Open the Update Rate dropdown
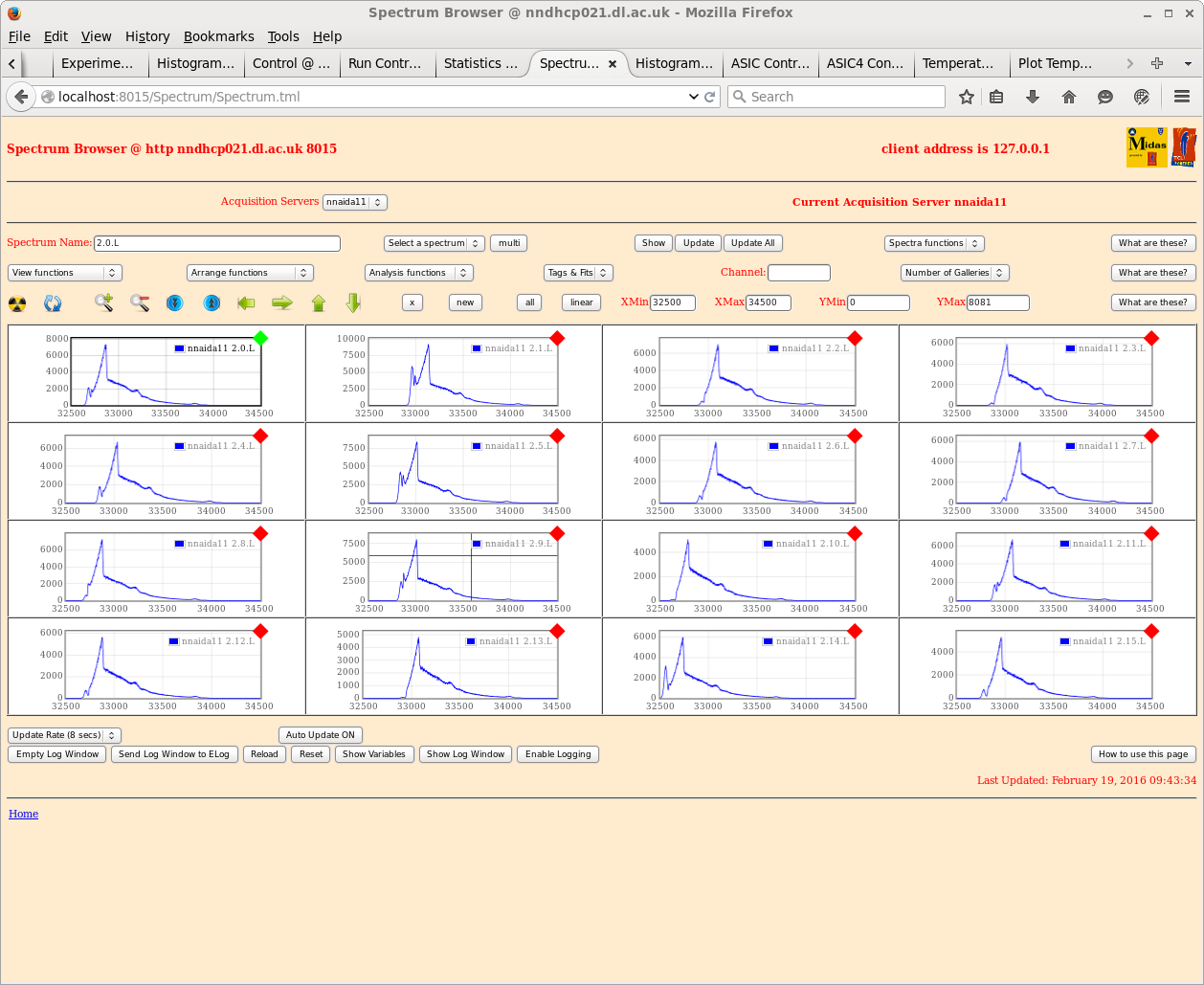This screenshot has height=985, width=1204. coord(64,735)
